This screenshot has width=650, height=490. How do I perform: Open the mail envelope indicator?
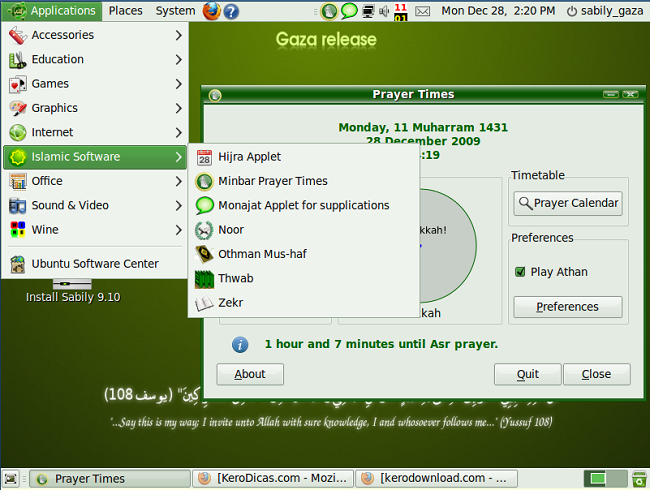(x=422, y=12)
